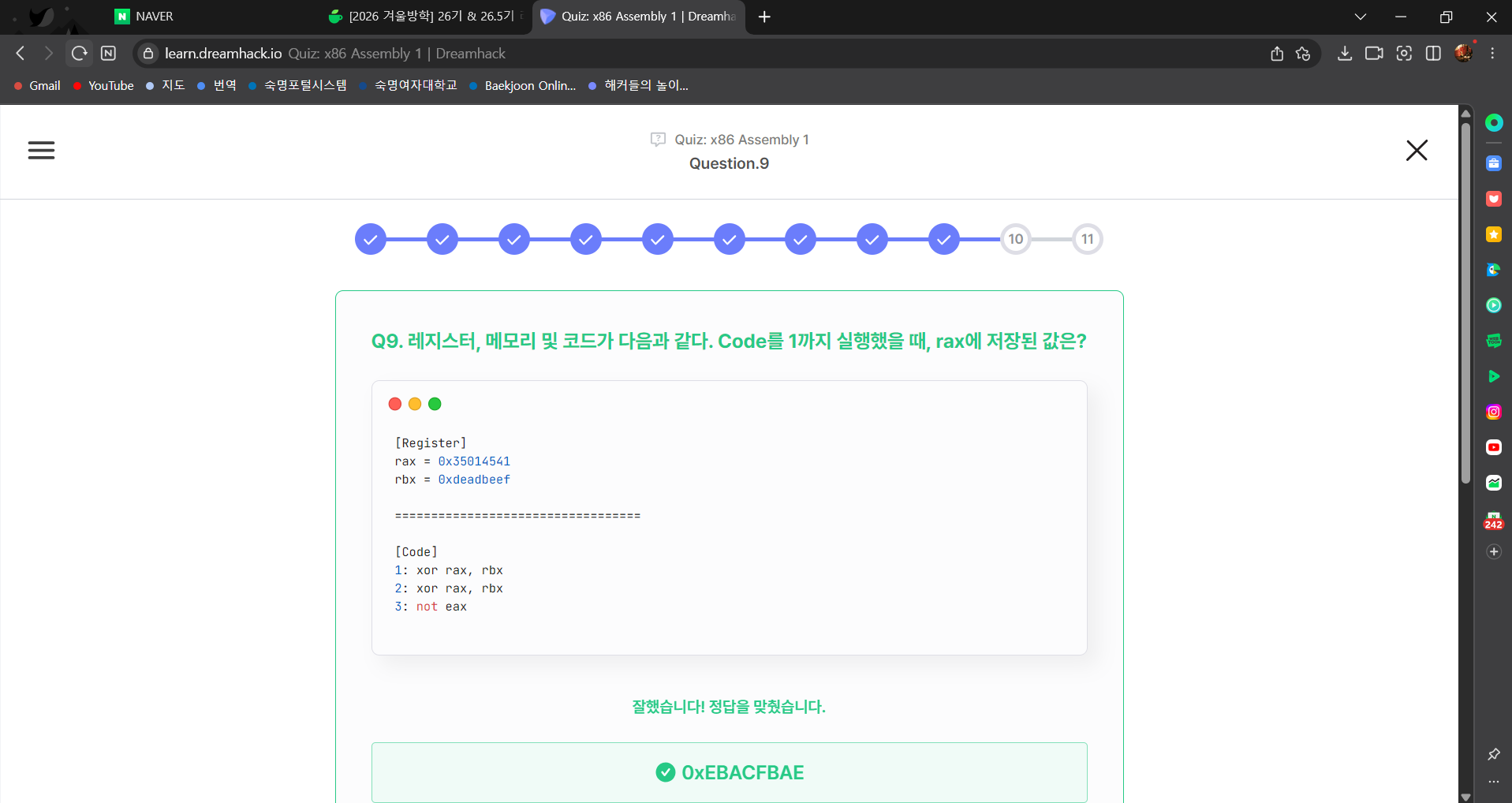
Task: Click the browser reload icon
Action: tap(79, 54)
